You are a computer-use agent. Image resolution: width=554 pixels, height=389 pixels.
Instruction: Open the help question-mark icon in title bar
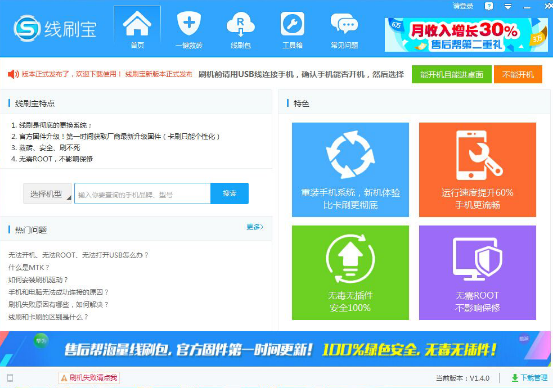click(x=489, y=6)
